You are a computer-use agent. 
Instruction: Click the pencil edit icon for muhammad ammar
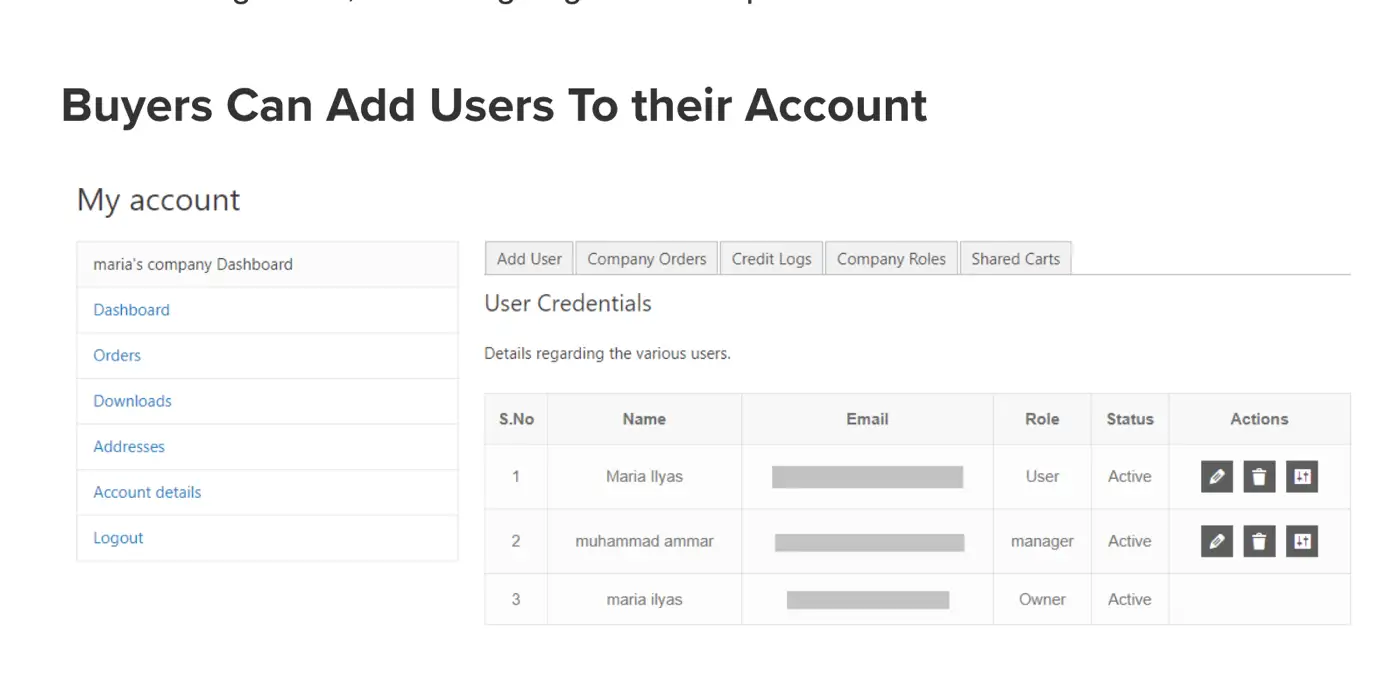pyautogui.click(x=1216, y=541)
